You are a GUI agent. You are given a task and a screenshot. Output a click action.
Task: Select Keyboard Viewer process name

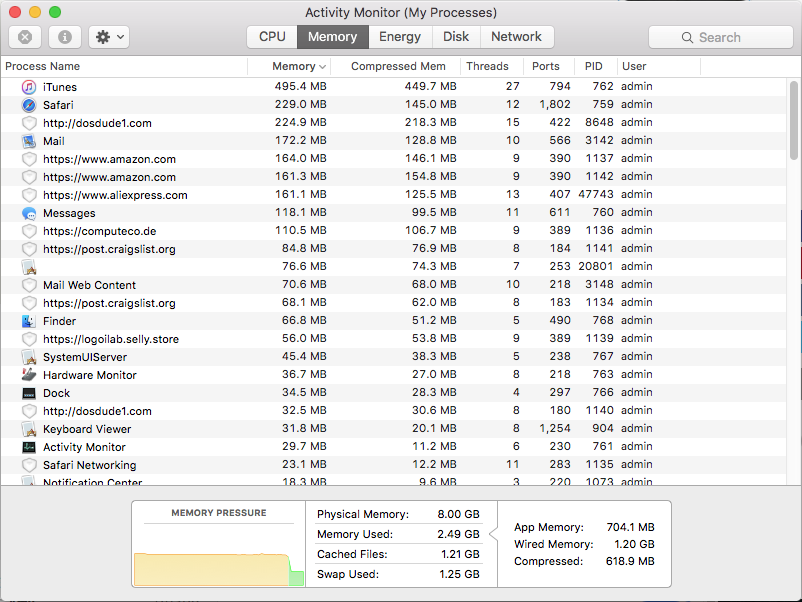tap(87, 429)
